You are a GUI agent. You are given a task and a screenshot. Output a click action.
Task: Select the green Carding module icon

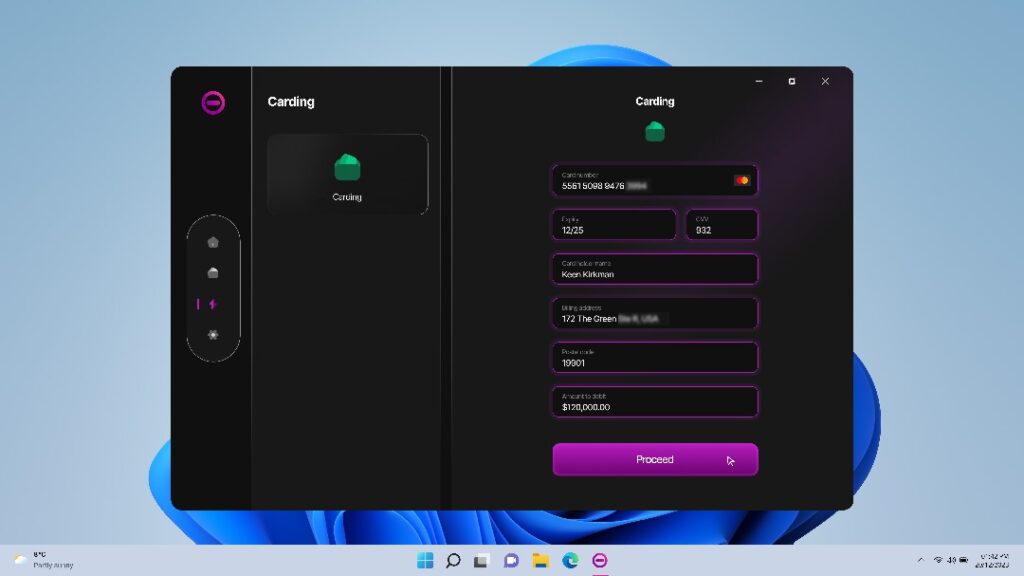click(x=347, y=167)
